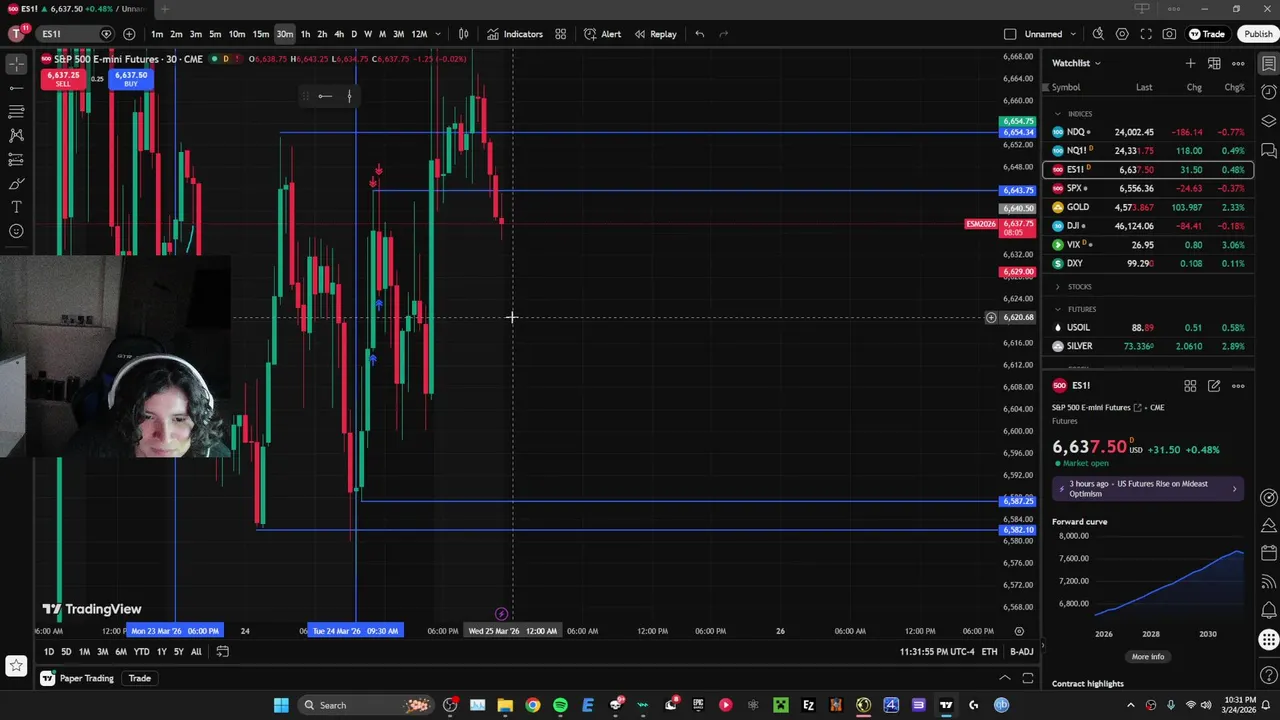The height and width of the screenshot is (720, 1280).
Task: Select the brush drawing tool
Action: coord(16,183)
